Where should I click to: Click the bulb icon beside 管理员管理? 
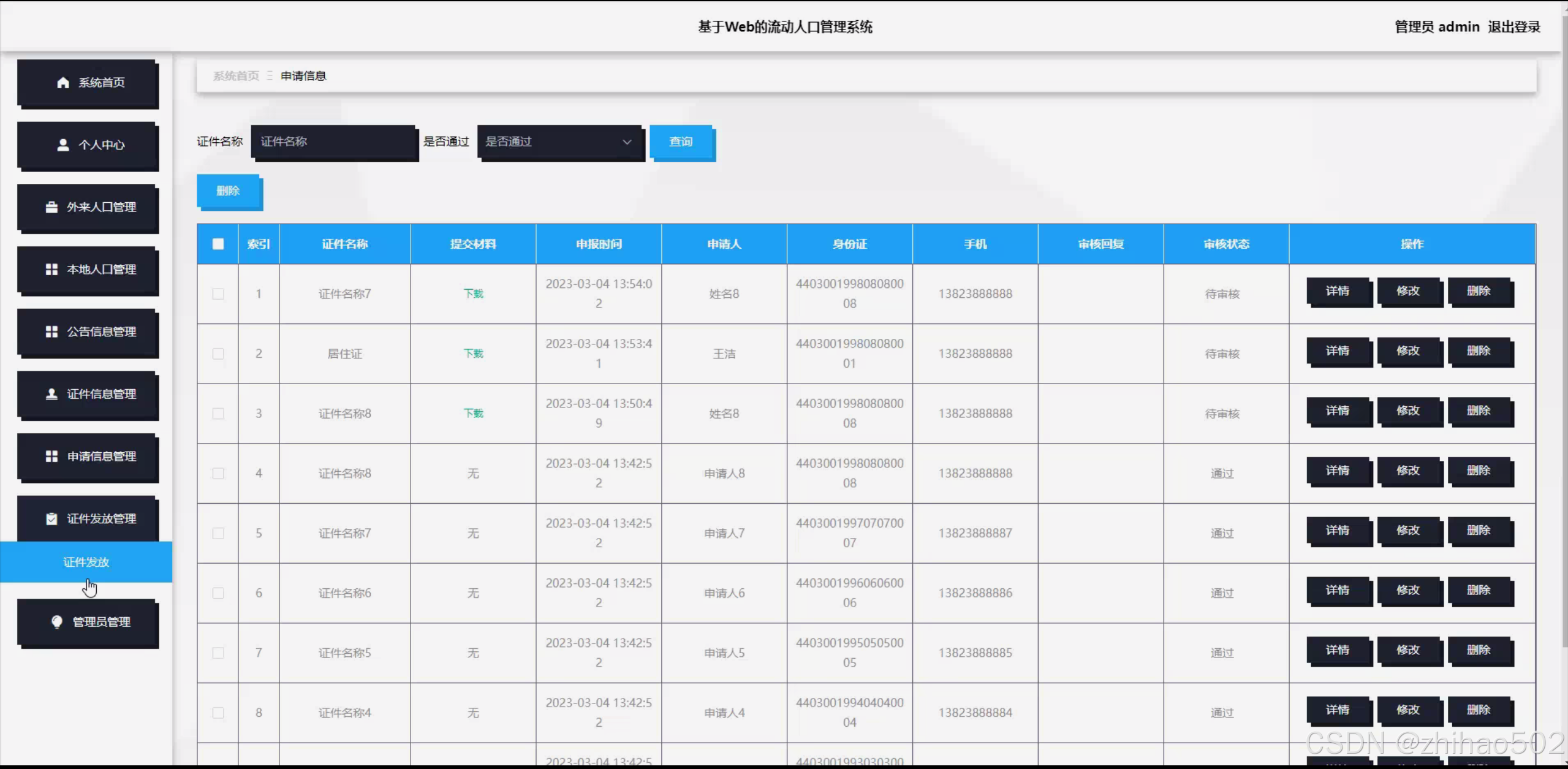point(57,622)
